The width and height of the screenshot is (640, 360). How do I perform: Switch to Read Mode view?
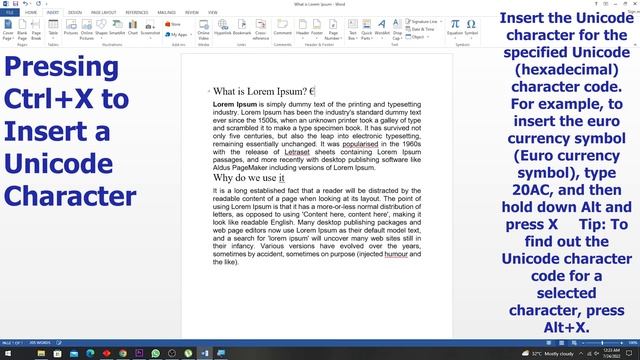click(549, 343)
